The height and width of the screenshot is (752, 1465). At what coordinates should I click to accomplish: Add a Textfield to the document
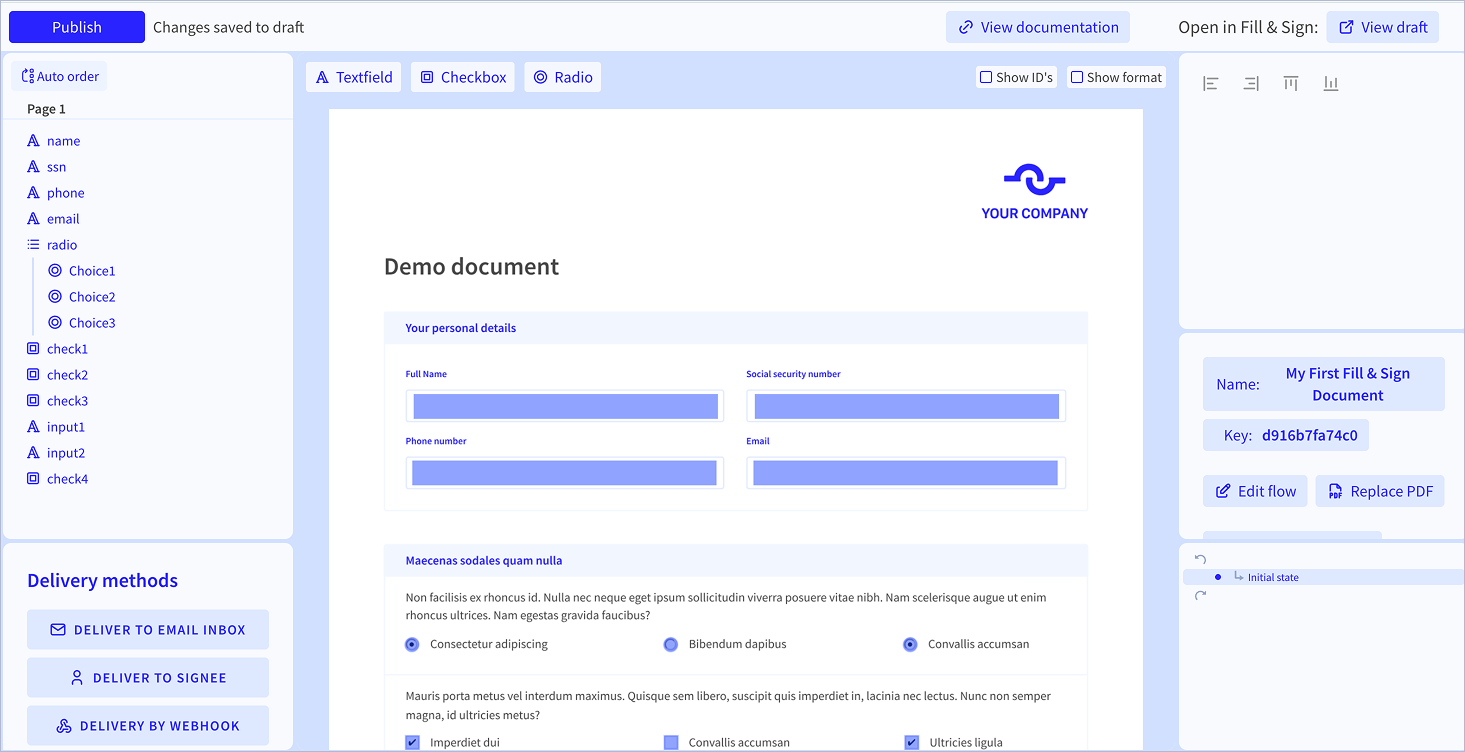(x=354, y=77)
